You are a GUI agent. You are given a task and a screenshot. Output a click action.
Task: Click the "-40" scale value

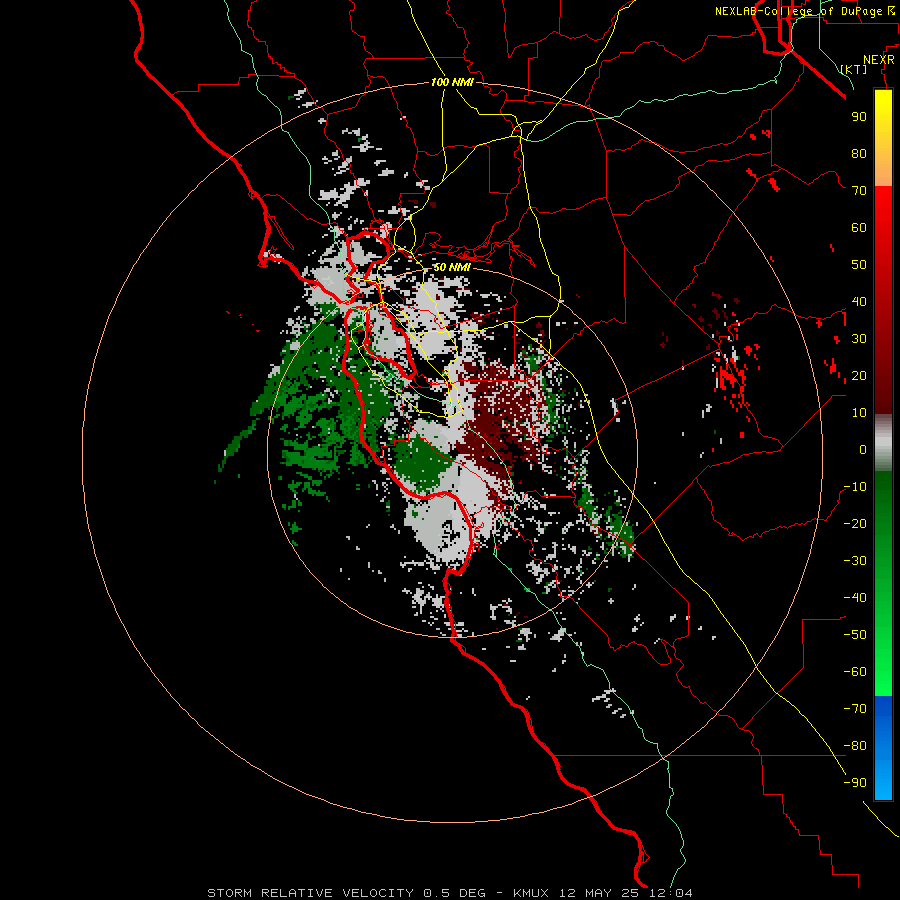855,598
